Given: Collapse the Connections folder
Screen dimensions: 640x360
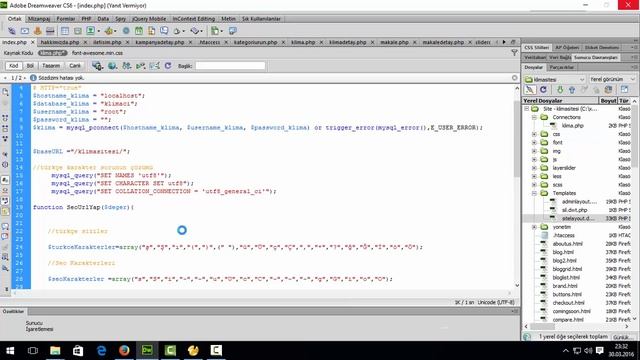Looking at the screenshot, I should (x=534, y=117).
